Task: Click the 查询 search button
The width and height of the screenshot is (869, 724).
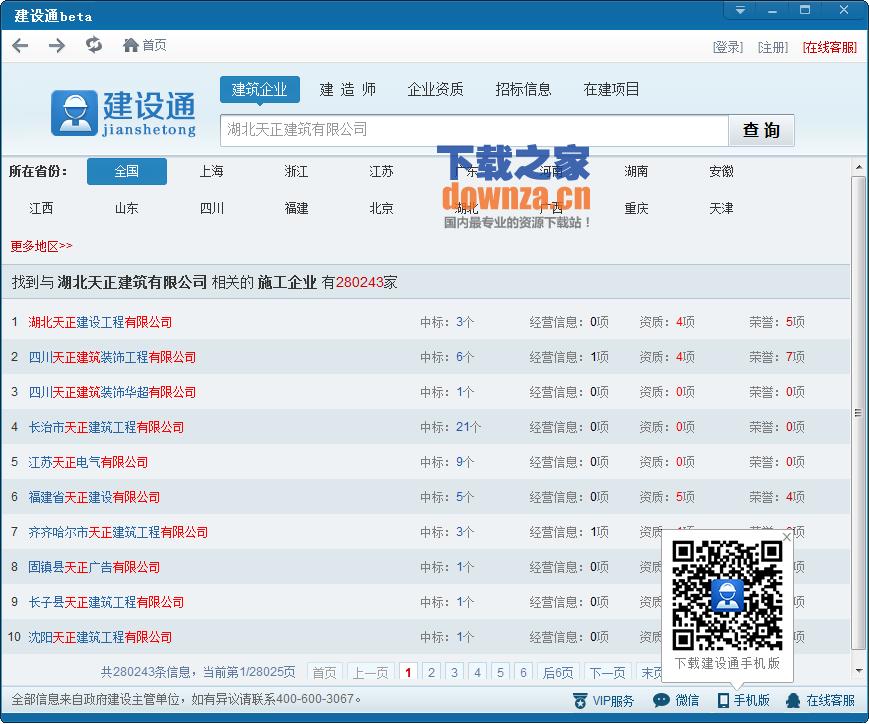Action: (x=761, y=131)
